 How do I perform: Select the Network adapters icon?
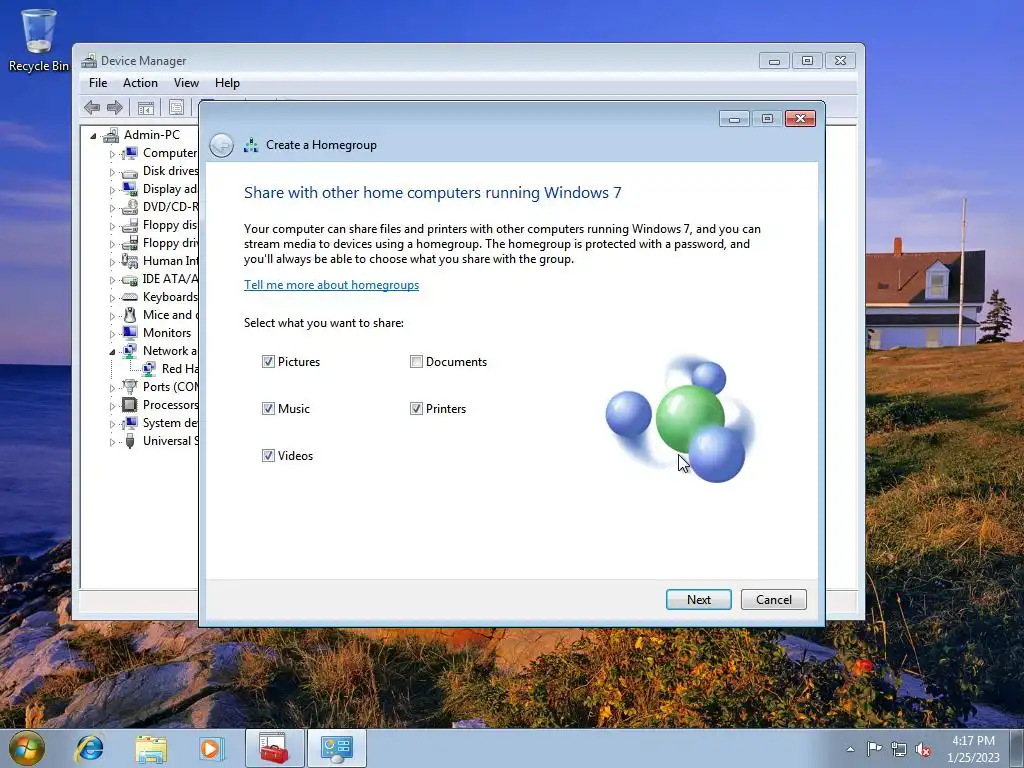click(129, 351)
